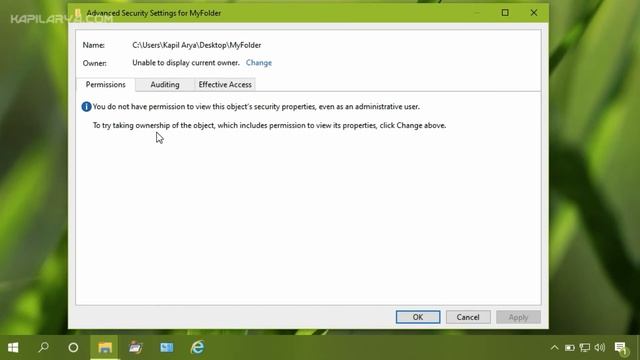Screen dimensions: 640x360
Task: Open the Effective Access tab
Action: tap(225, 84)
